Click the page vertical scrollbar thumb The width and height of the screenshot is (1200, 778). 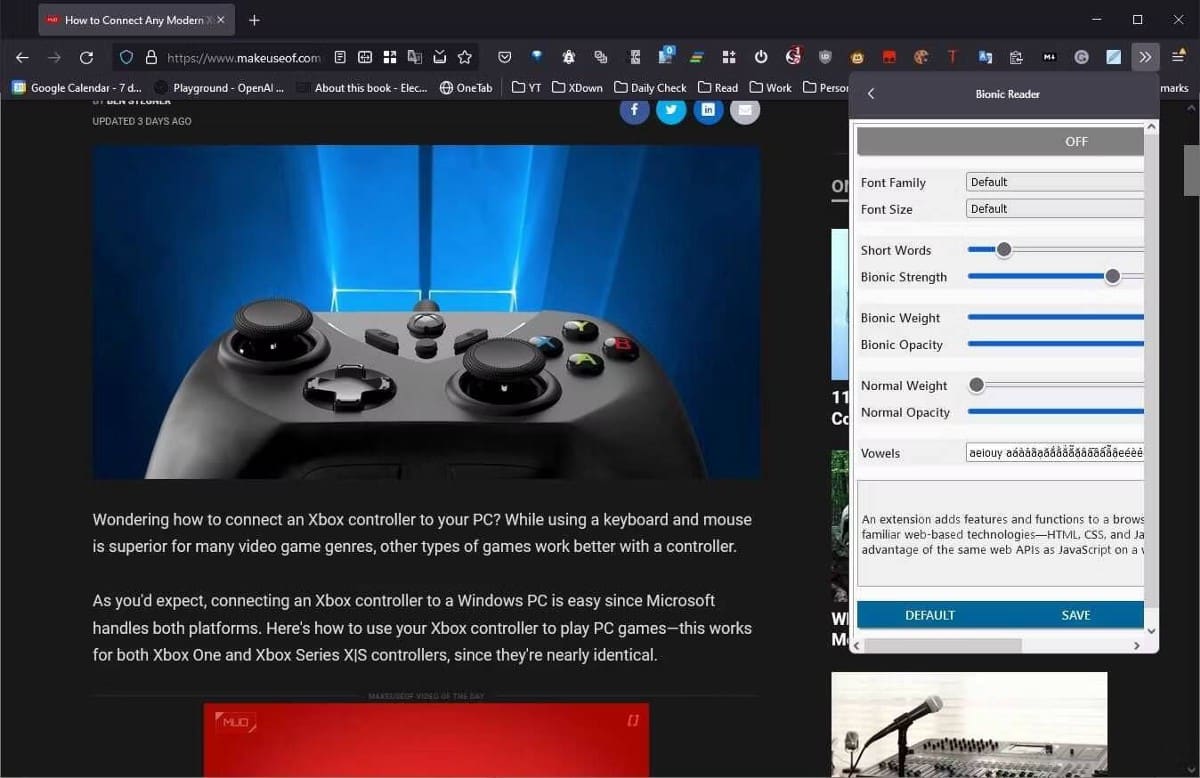tap(1191, 170)
